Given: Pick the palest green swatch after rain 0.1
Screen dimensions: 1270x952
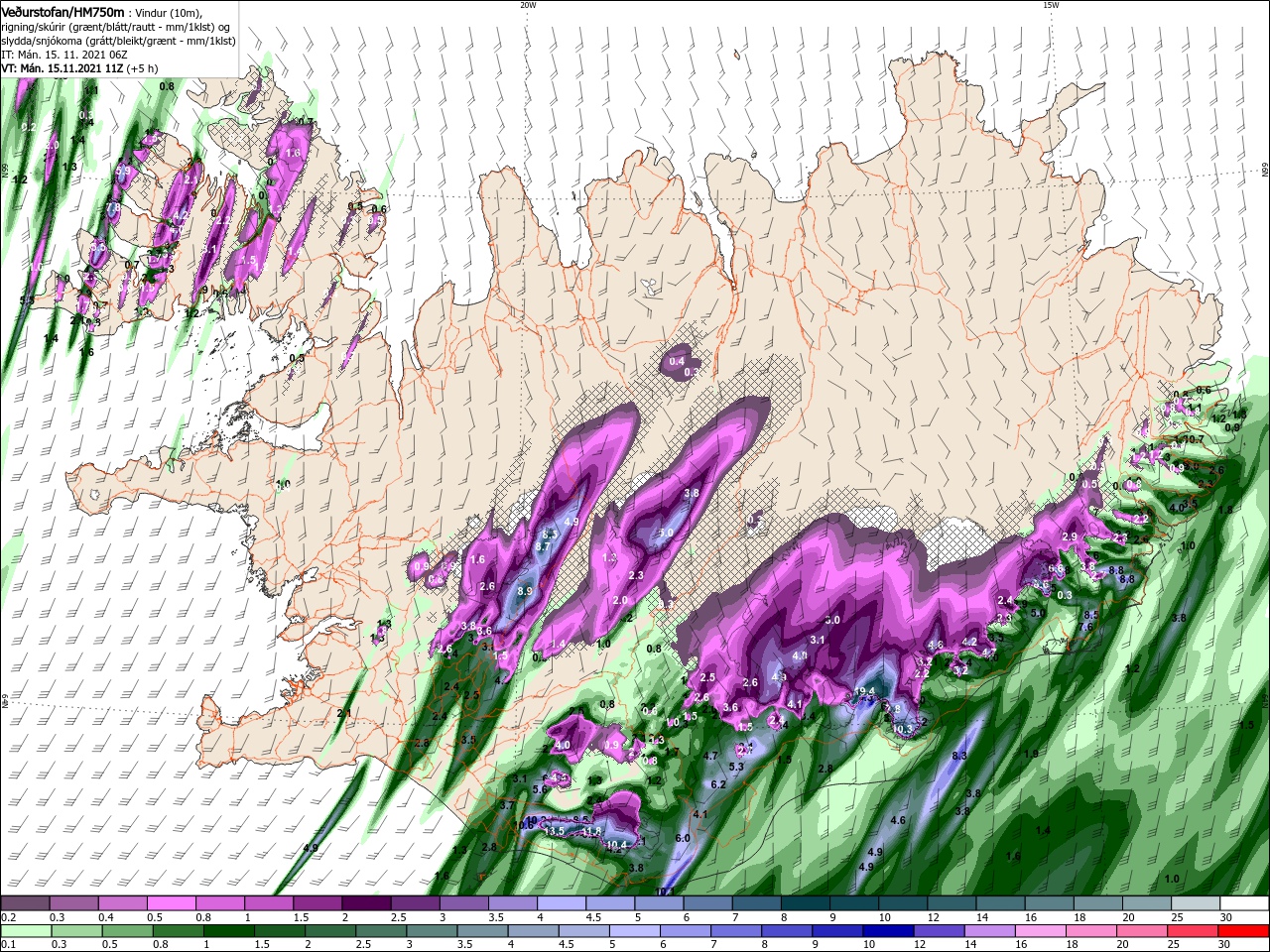Looking at the screenshot, I should point(25,931).
